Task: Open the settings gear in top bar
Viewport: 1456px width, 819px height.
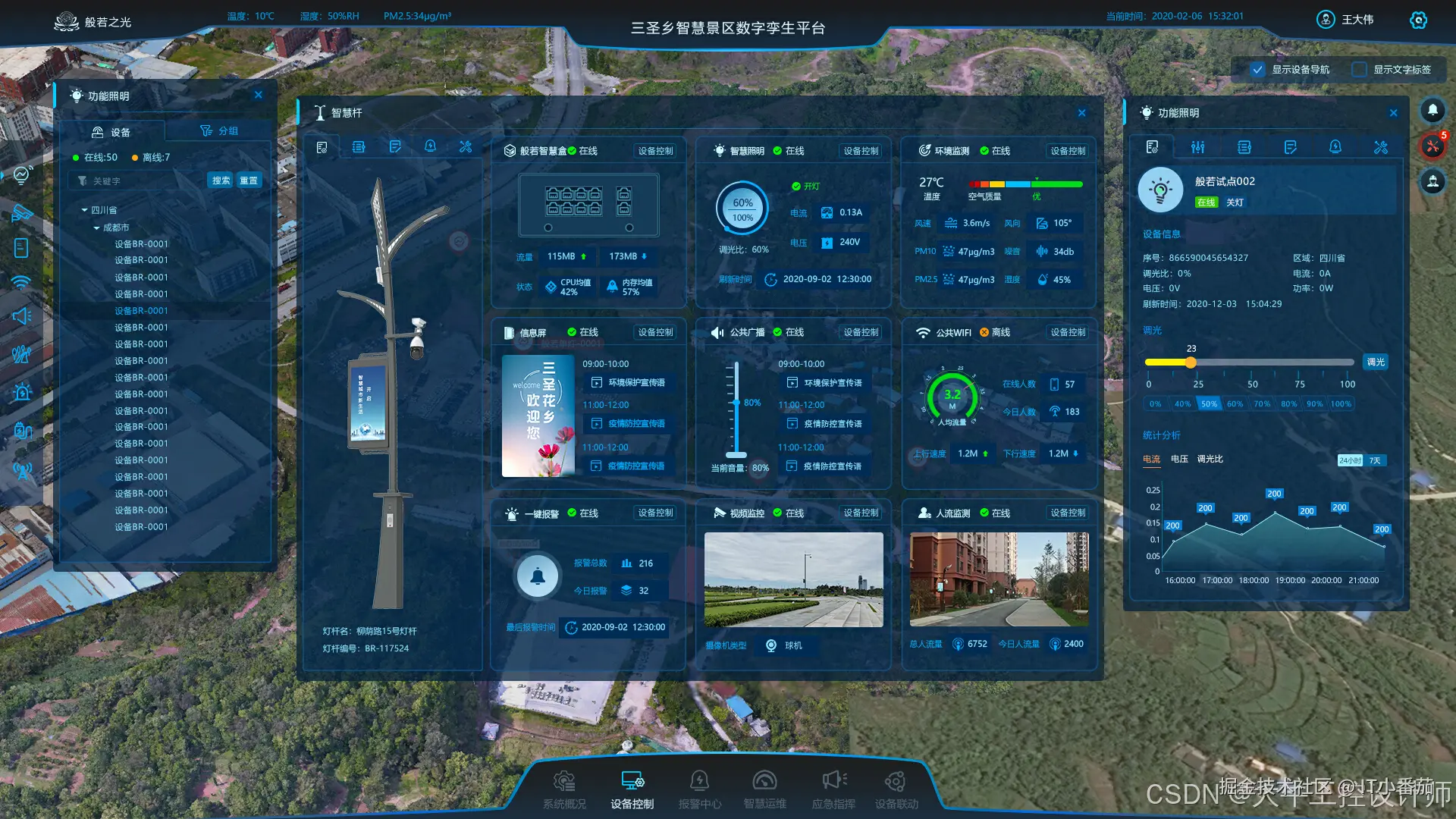Action: pyautogui.click(x=1418, y=20)
